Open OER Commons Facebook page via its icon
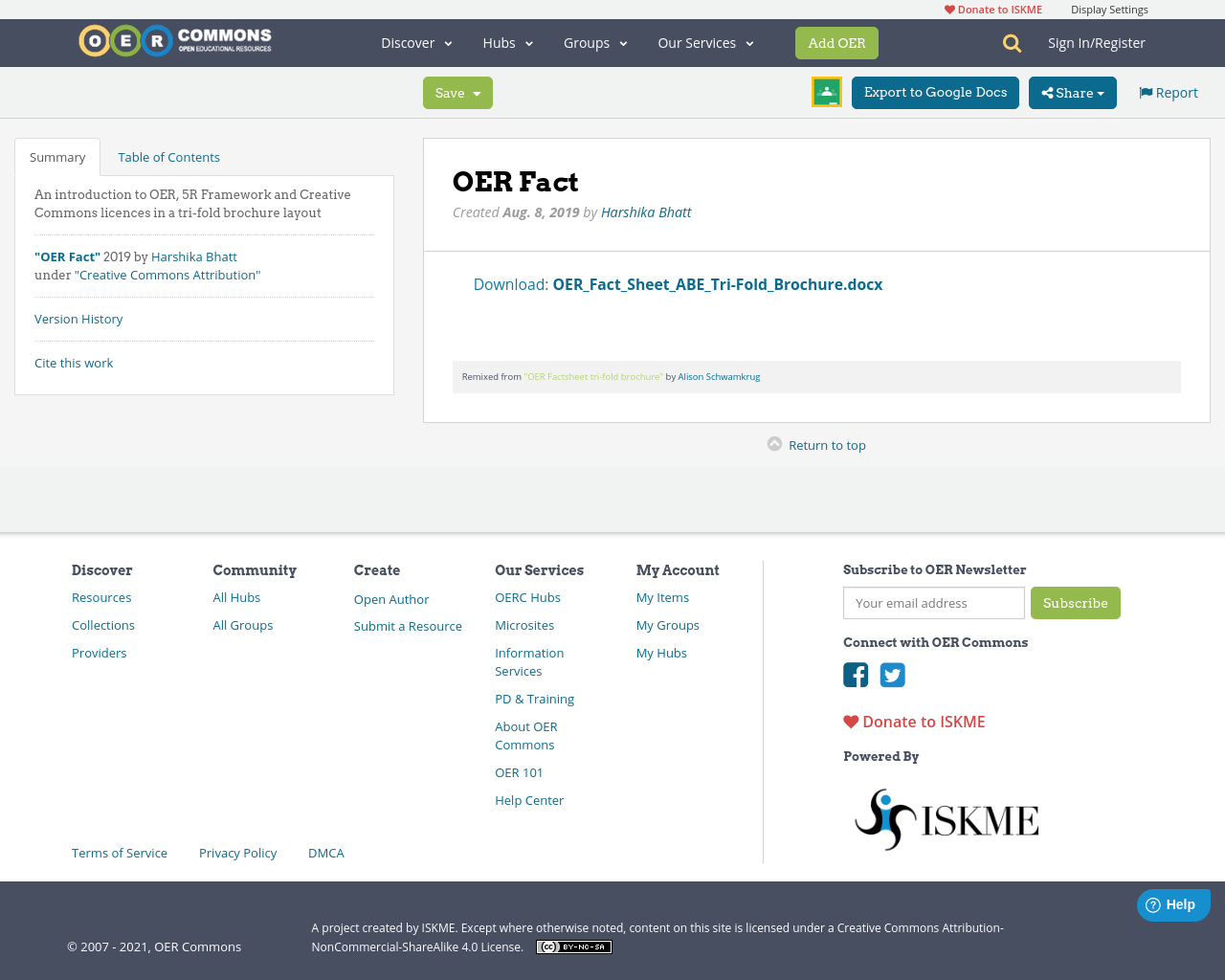The image size is (1225, 980). click(856, 675)
